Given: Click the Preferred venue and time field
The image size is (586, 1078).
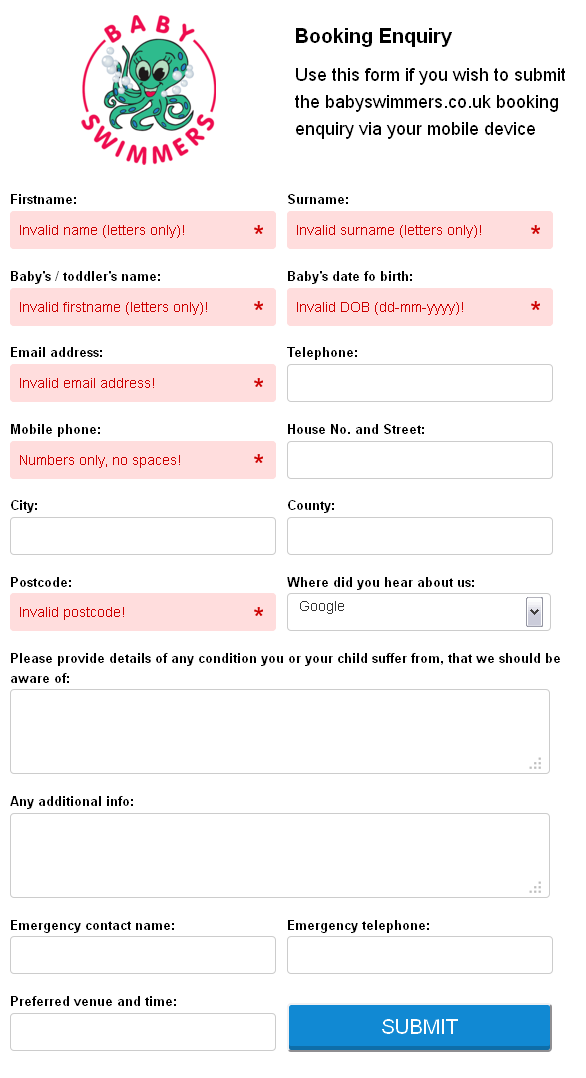Looking at the screenshot, I should [143, 1032].
